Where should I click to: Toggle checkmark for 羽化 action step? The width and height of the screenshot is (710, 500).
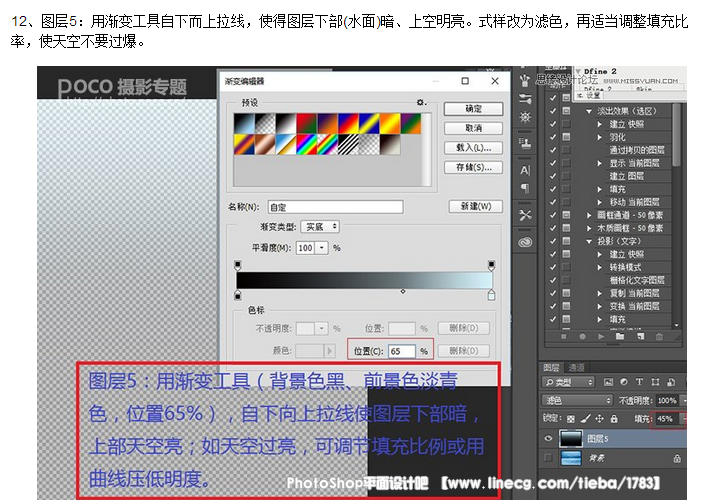pyautogui.click(x=553, y=137)
